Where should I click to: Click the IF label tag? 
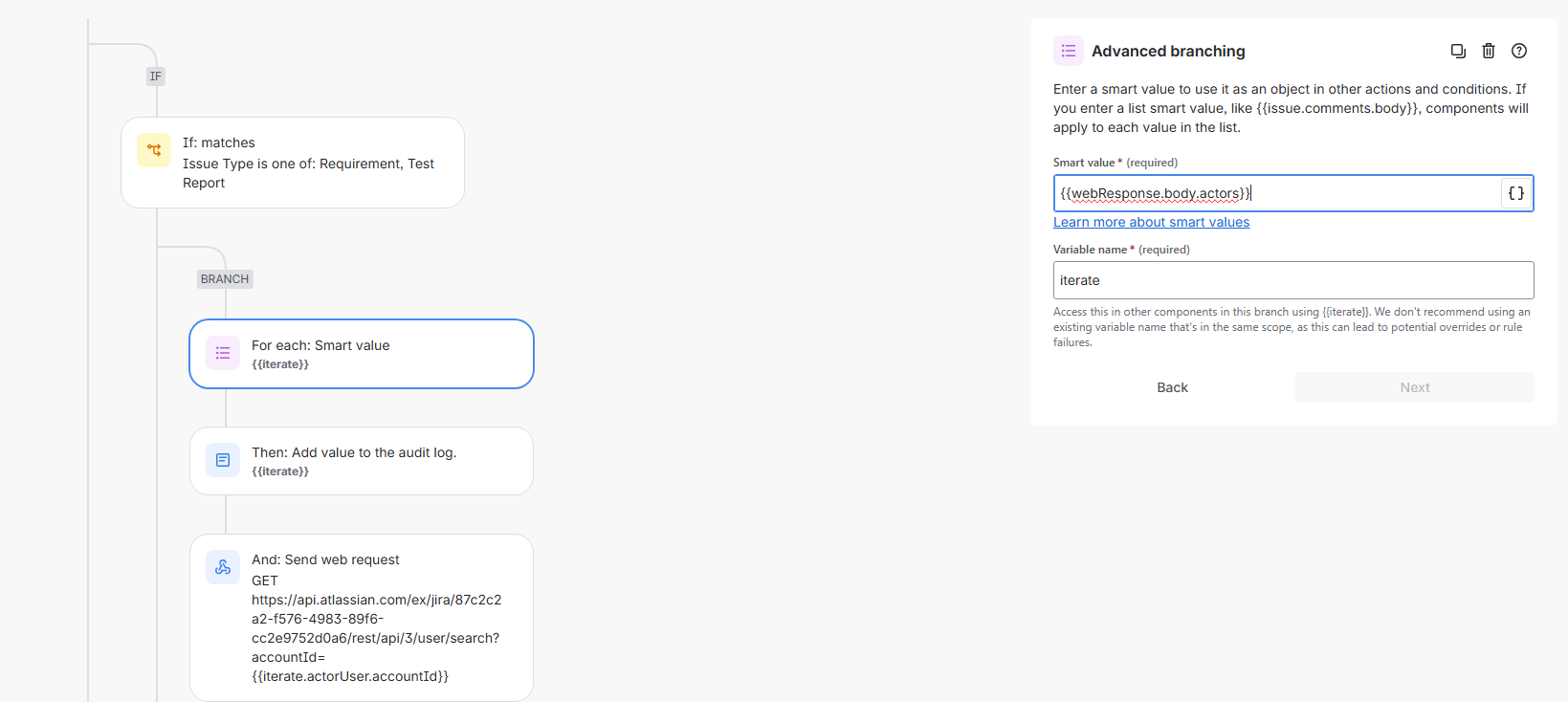pyautogui.click(x=155, y=77)
